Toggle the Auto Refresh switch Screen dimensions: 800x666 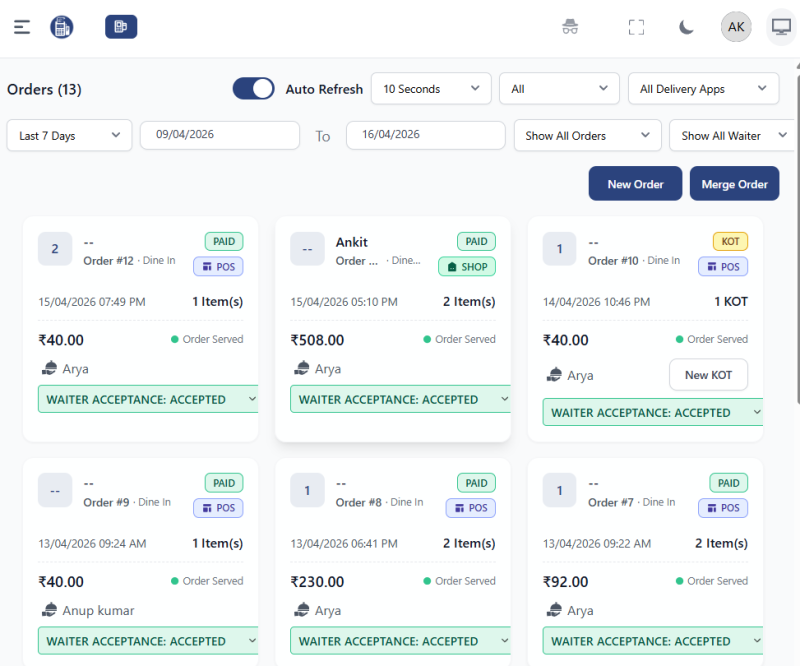pos(254,89)
